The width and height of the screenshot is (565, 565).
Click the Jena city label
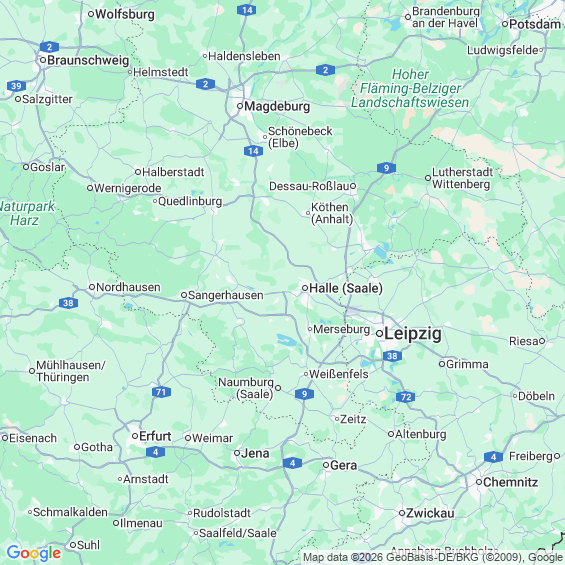pyautogui.click(x=255, y=453)
